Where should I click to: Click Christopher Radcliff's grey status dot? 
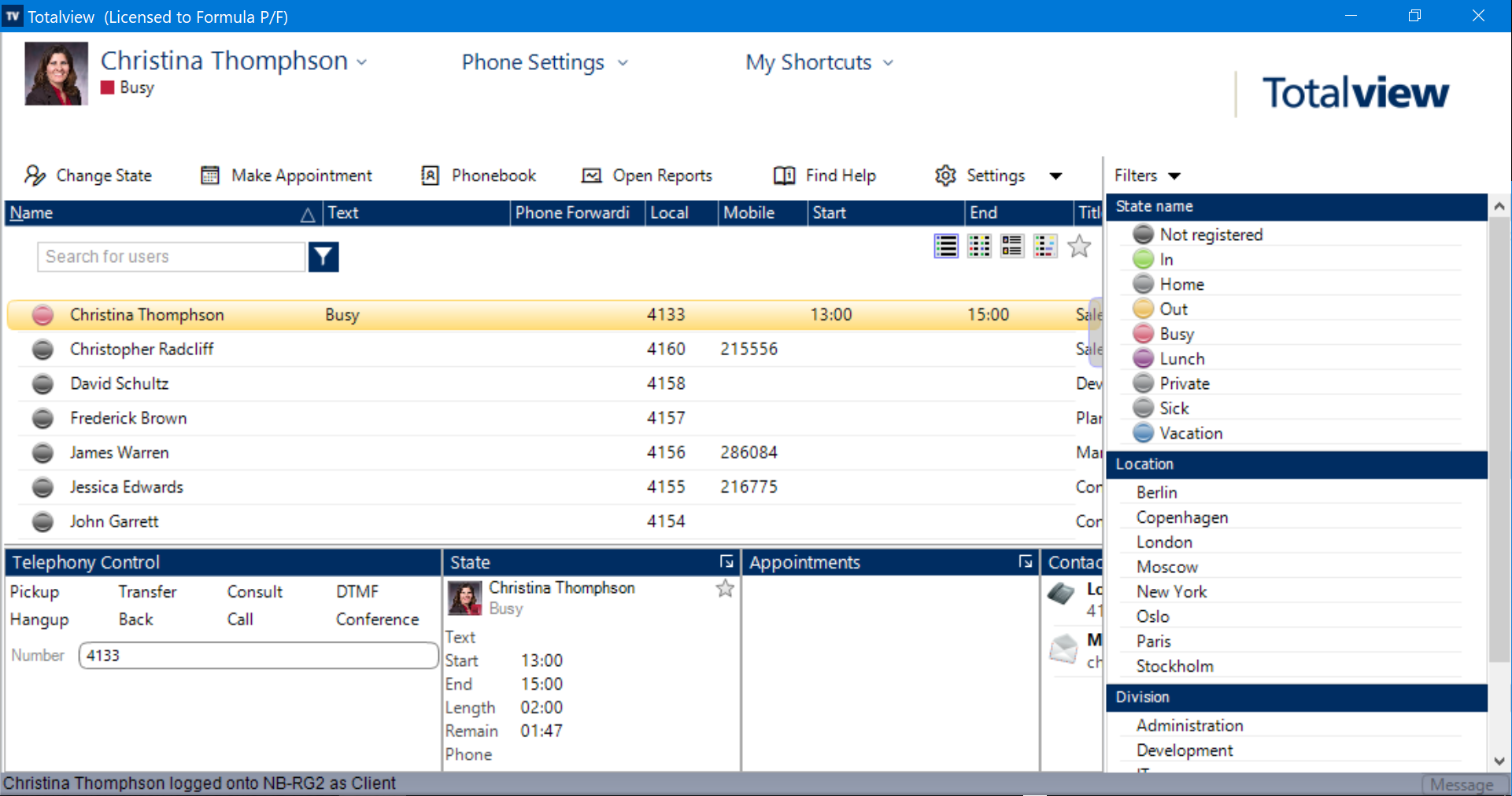click(x=43, y=350)
